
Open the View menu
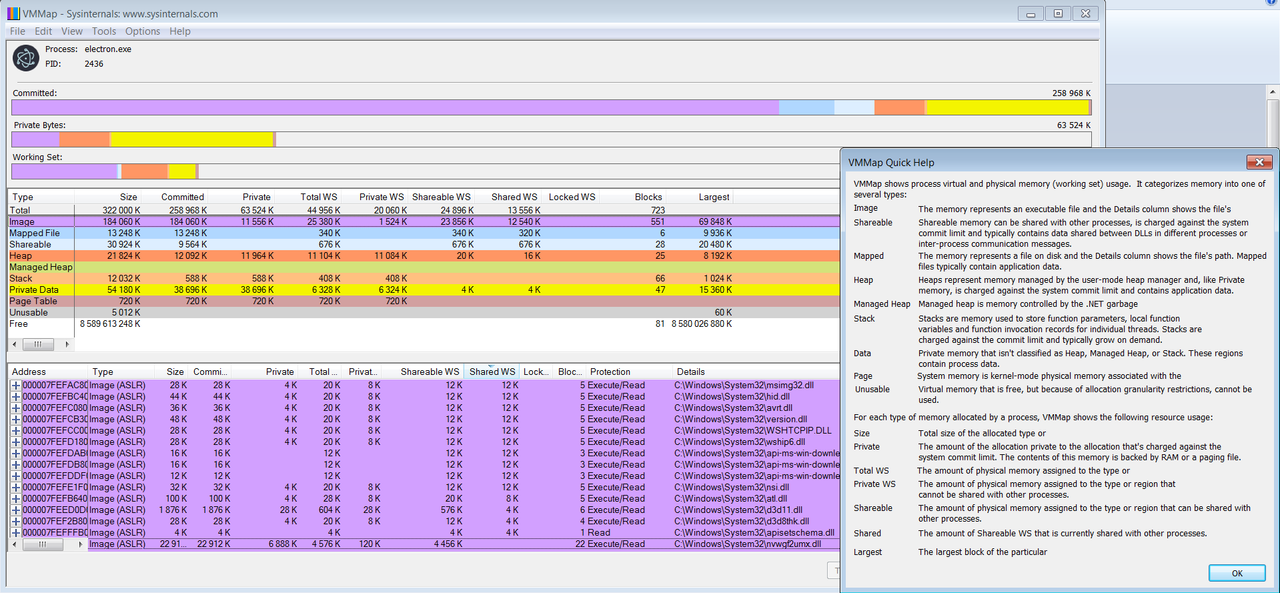point(72,31)
